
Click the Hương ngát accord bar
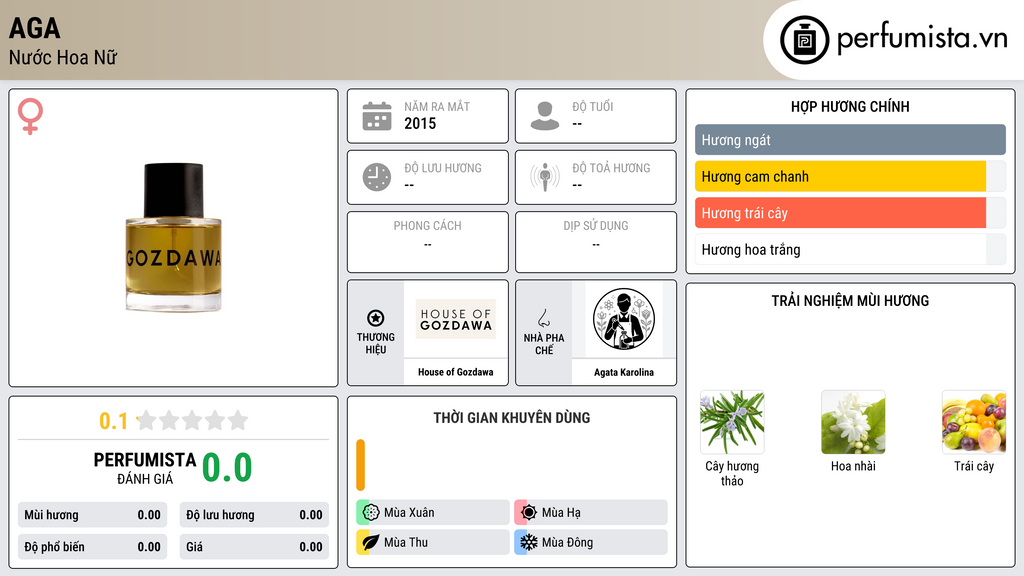(850, 140)
